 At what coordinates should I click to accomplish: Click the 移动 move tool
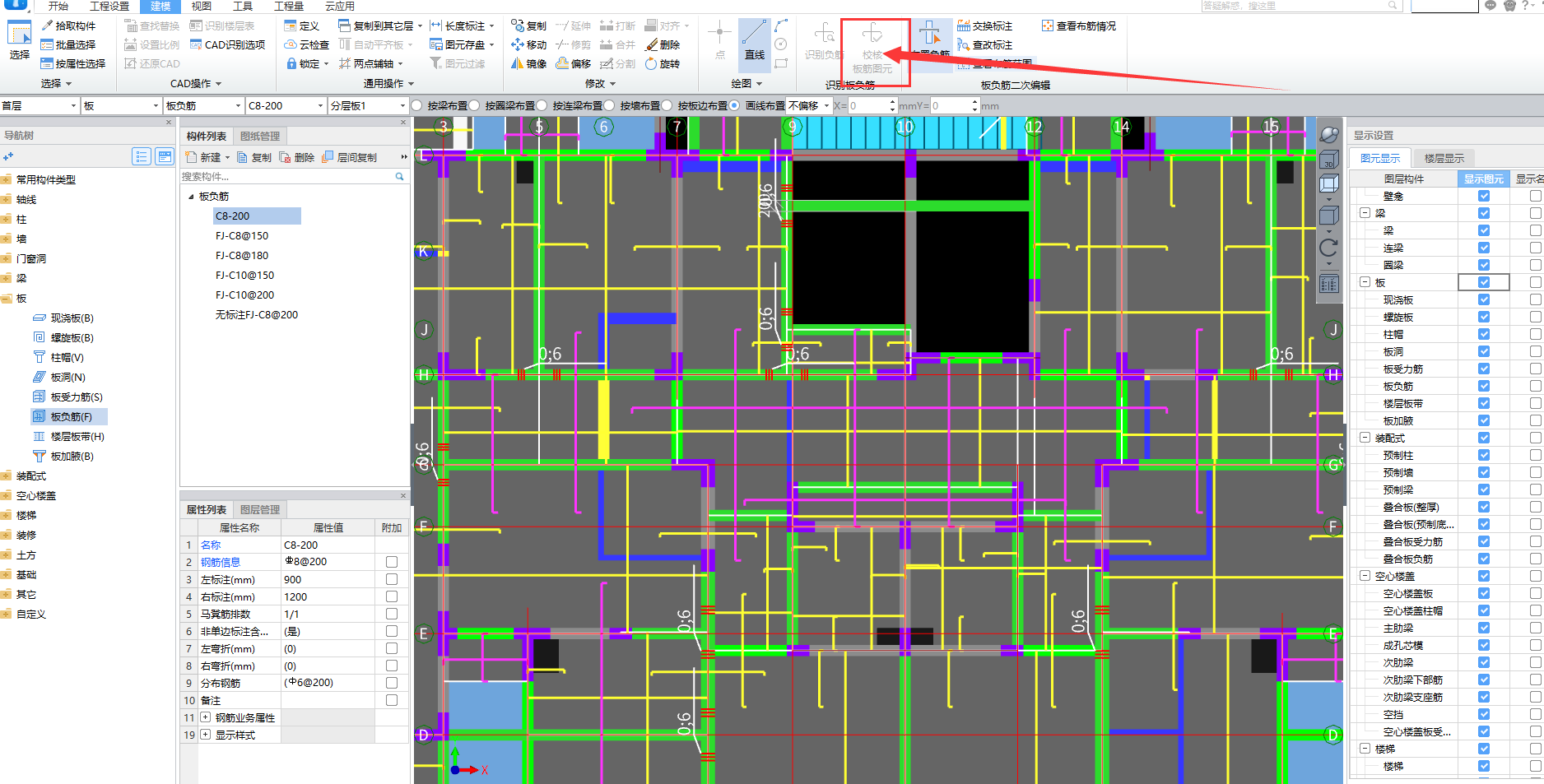pyautogui.click(x=528, y=45)
